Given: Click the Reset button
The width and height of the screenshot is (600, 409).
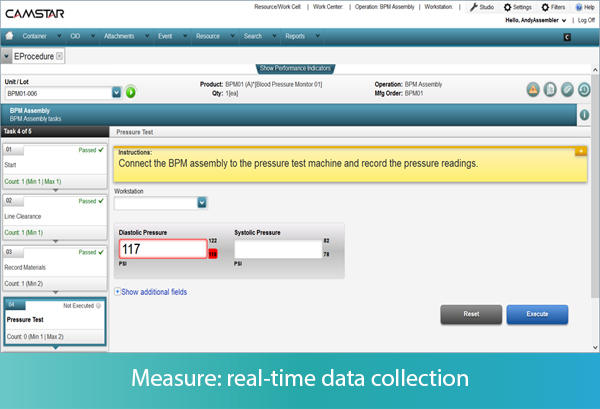Looking at the screenshot, I should [471, 314].
